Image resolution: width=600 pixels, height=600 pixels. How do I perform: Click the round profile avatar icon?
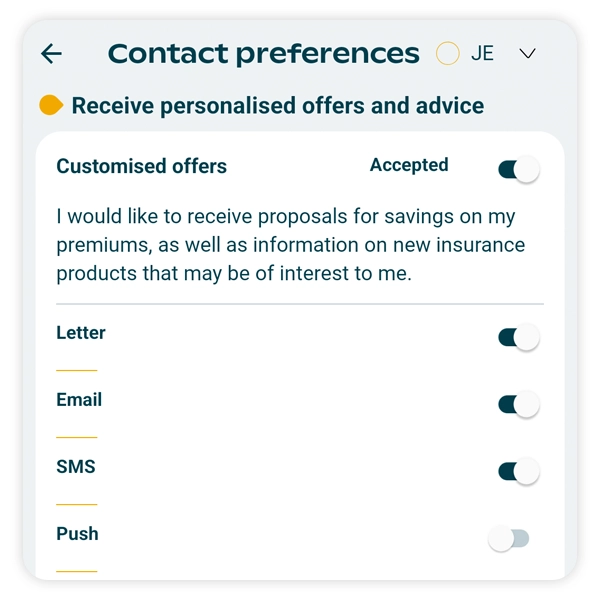(x=447, y=54)
